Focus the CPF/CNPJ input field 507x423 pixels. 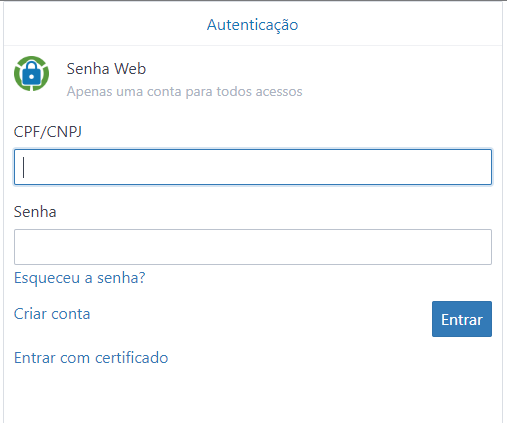[x=253, y=167]
